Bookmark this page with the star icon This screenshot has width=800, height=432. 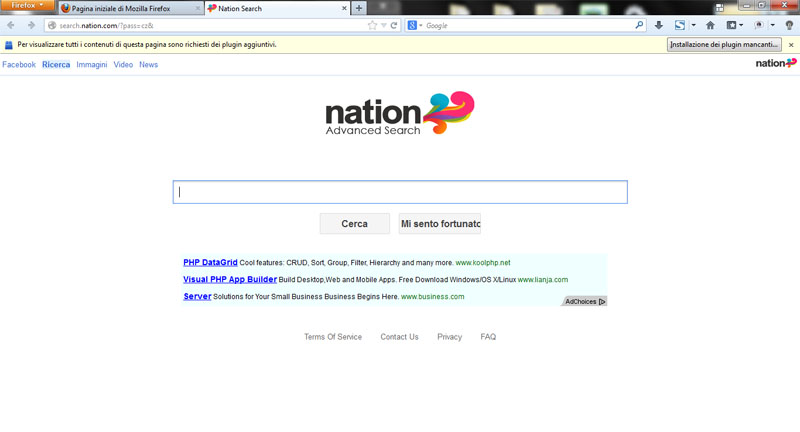point(372,25)
